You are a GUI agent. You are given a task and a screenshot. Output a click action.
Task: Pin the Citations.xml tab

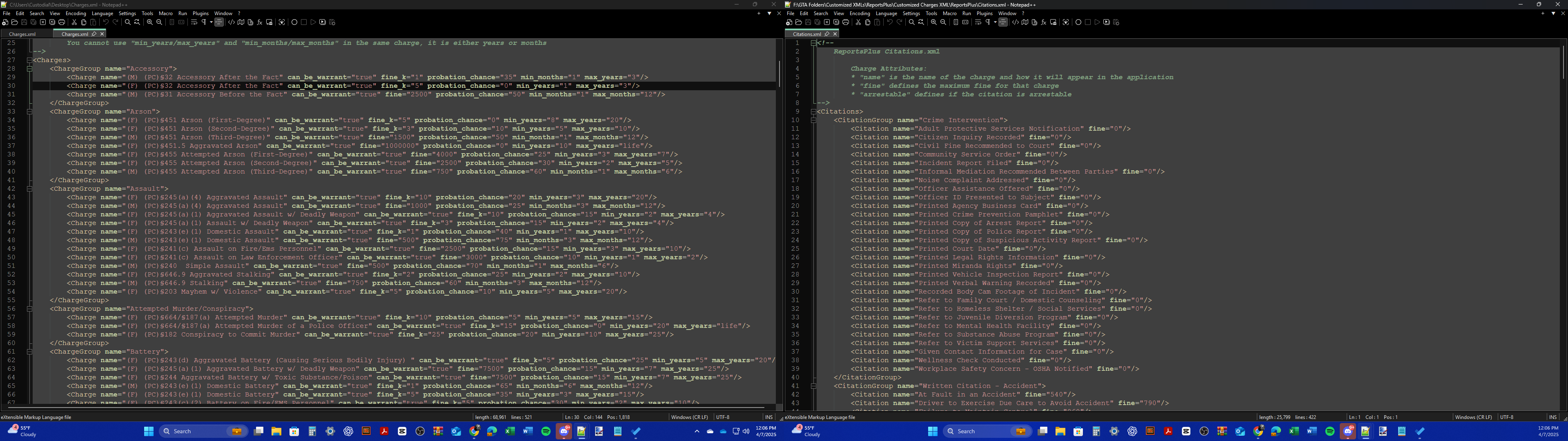pyautogui.click(x=826, y=34)
